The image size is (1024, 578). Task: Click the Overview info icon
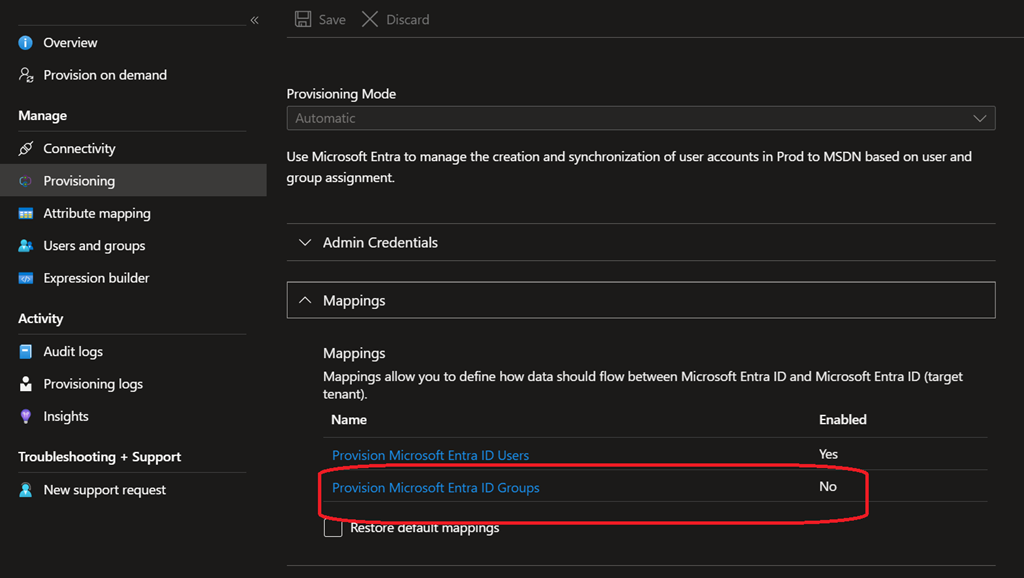(26, 43)
